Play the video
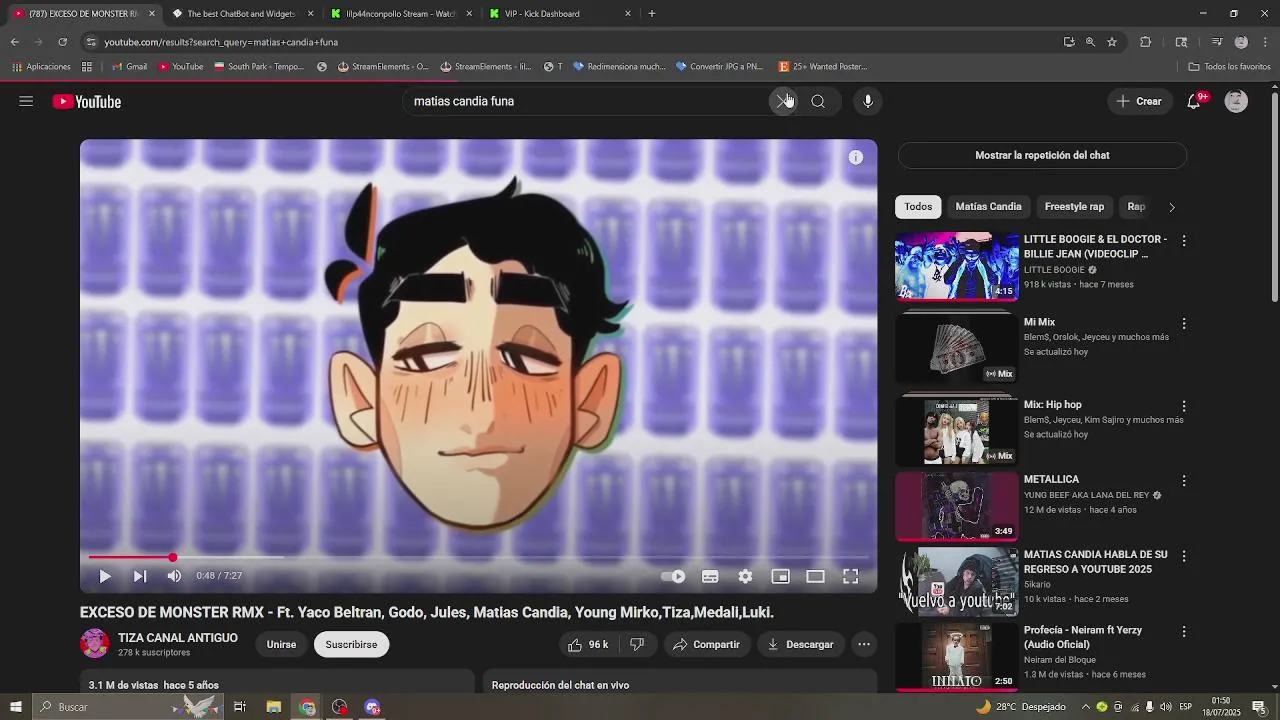The image size is (1280, 720). [x=105, y=576]
